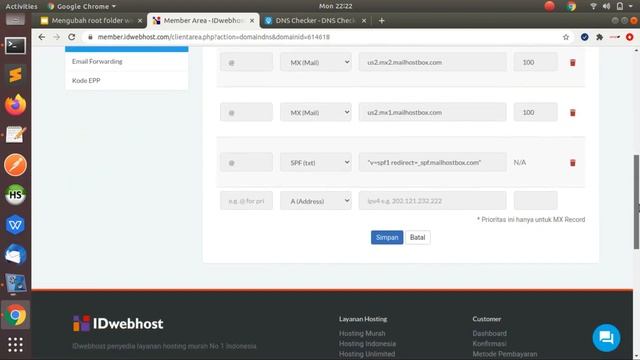640x360 pixels.
Task: Click the new record hostname field
Action: click(x=246, y=201)
